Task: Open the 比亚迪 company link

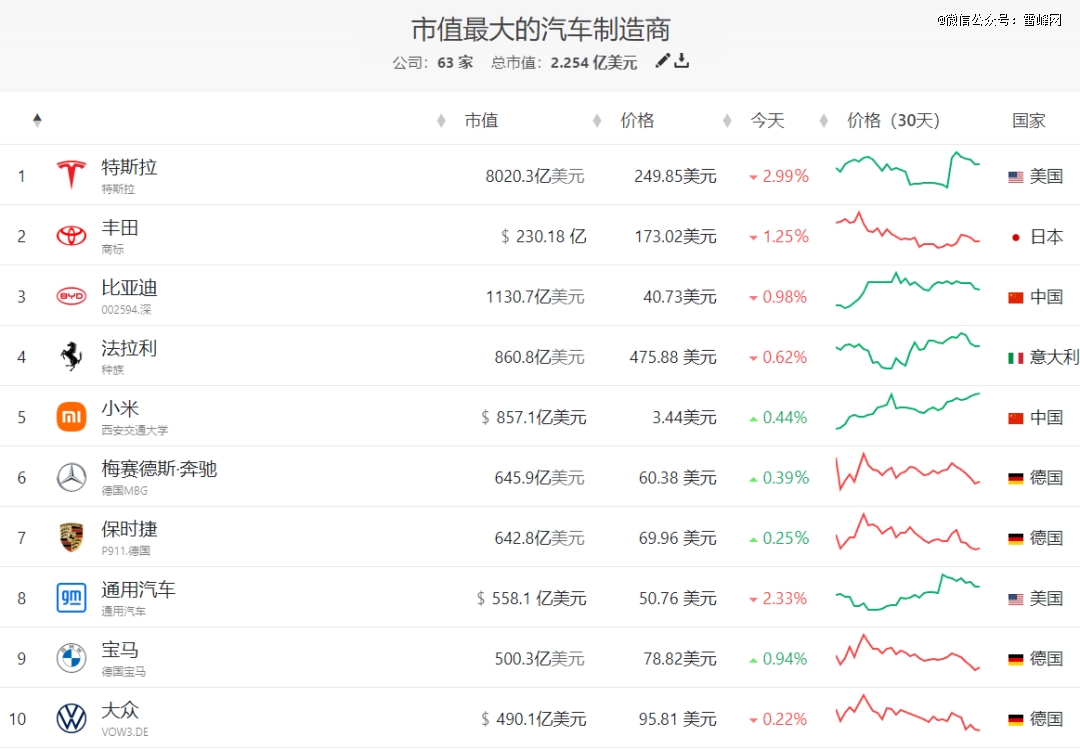Action: (129, 288)
